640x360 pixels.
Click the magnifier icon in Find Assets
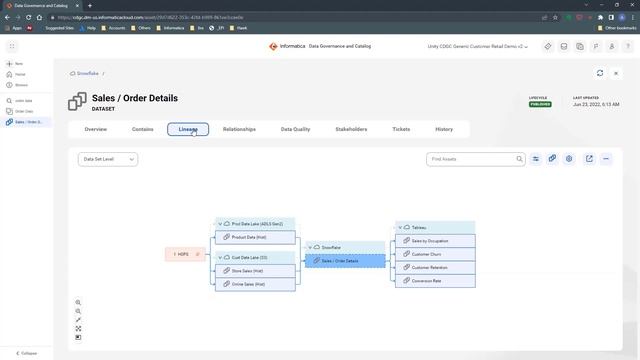pyautogui.click(x=519, y=159)
